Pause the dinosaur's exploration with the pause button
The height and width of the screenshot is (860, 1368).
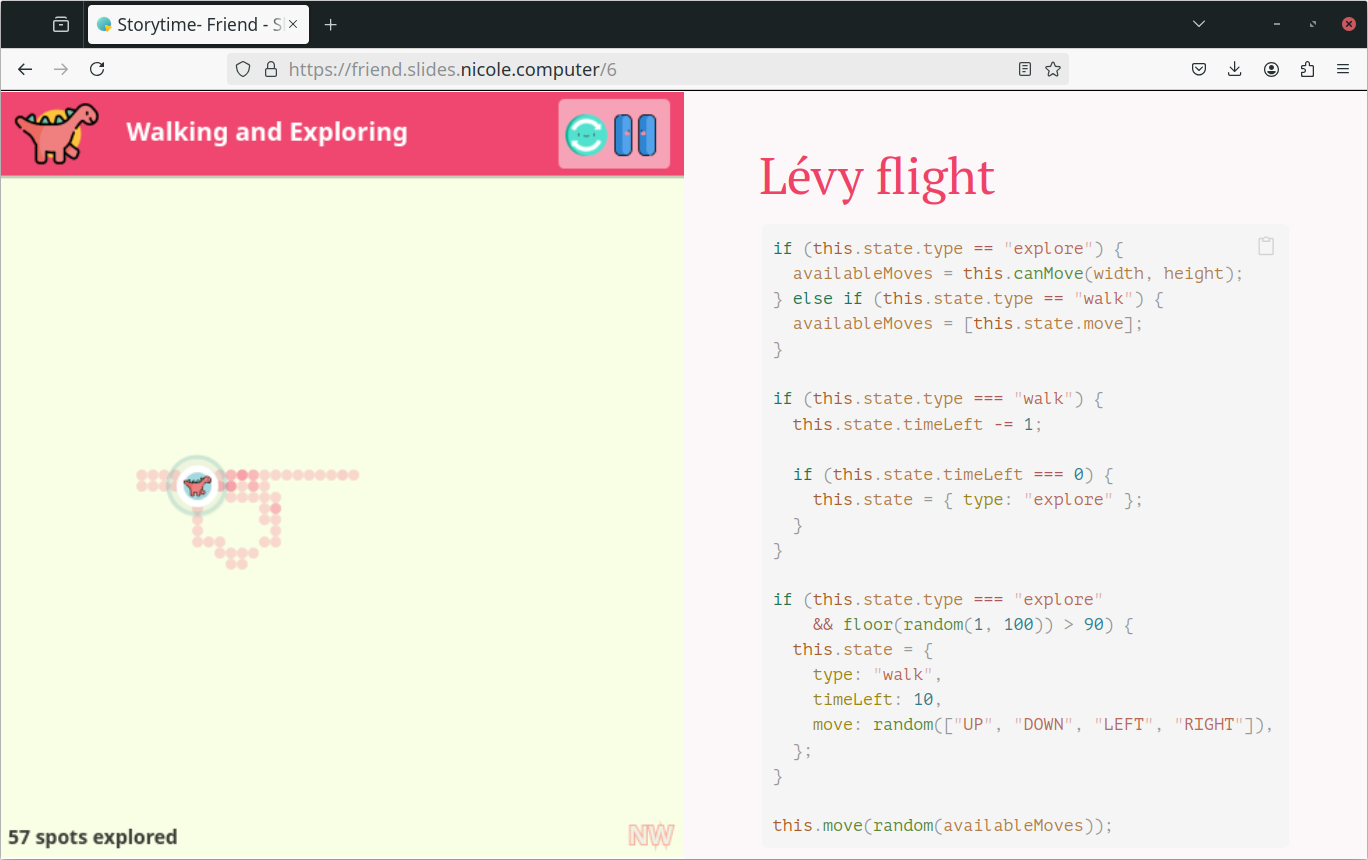[640, 133]
